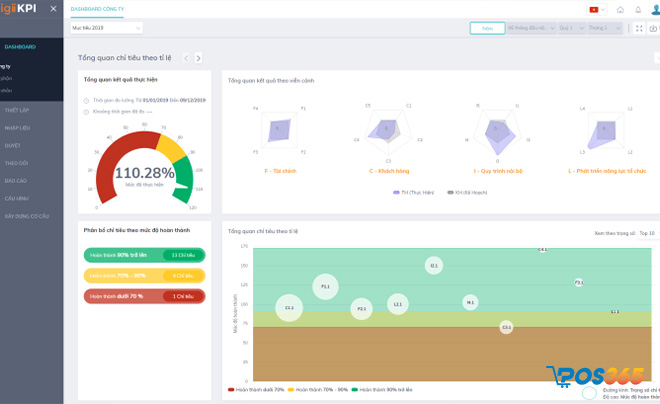
Task: Click the 'F - Tài chính' radar chart label
Action: pos(280,171)
